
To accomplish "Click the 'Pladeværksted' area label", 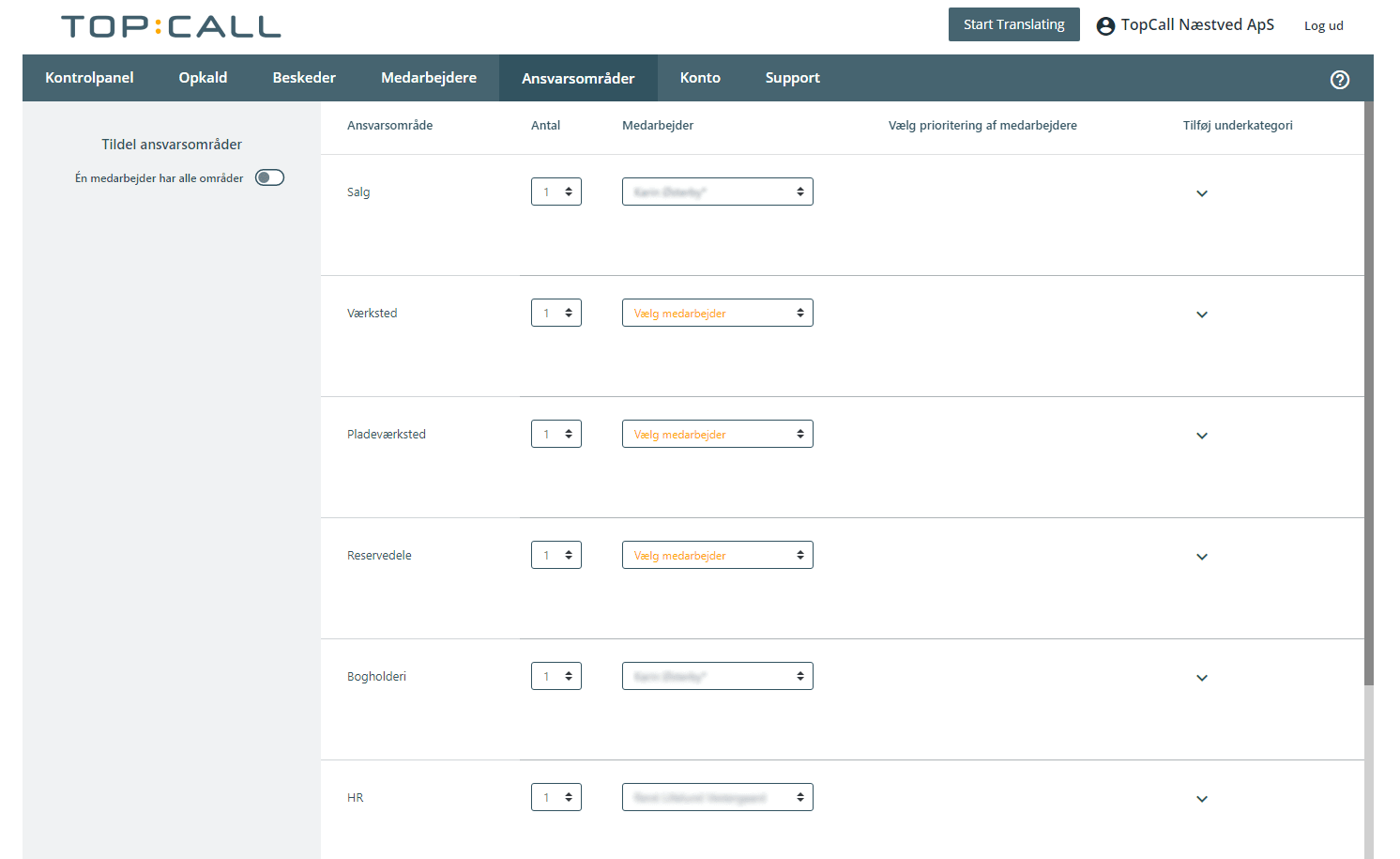I will (387, 434).
